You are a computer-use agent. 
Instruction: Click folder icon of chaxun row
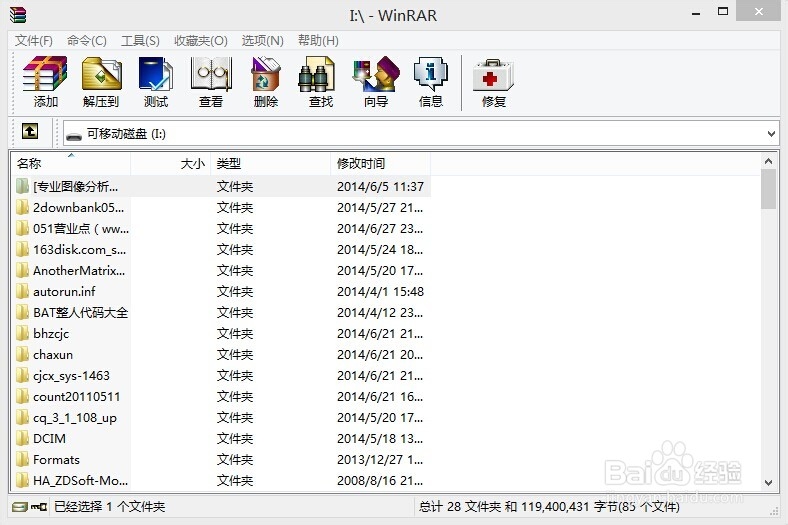[x=22, y=355]
